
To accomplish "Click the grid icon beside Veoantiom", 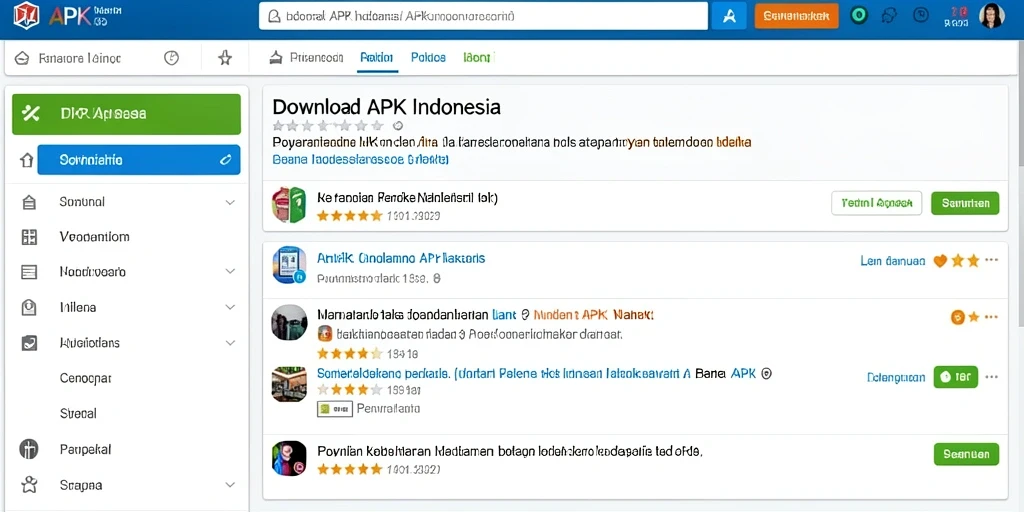I will click(x=29, y=237).
